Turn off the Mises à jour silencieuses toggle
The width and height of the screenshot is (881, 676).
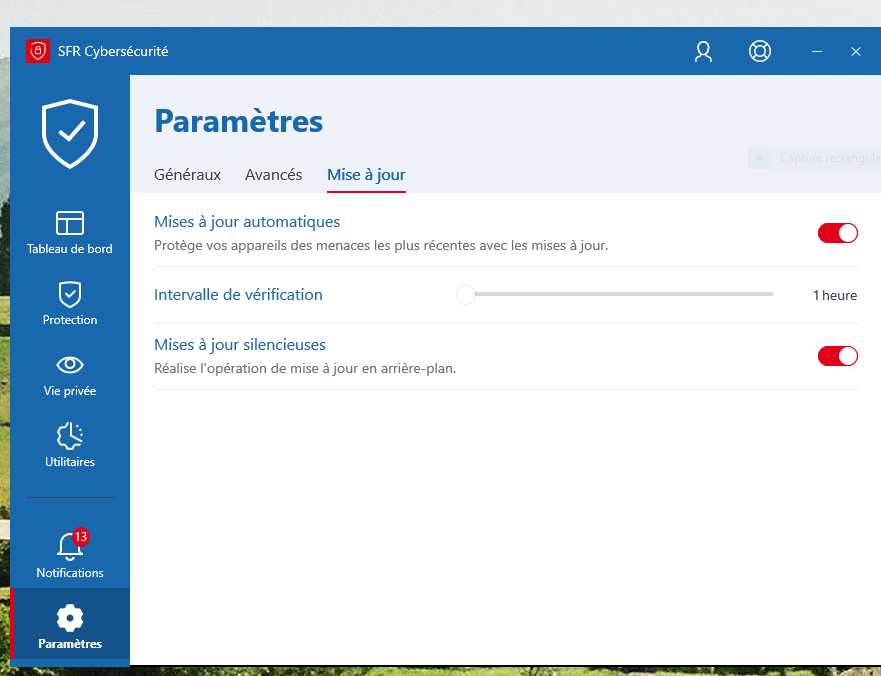click(838, 356)
